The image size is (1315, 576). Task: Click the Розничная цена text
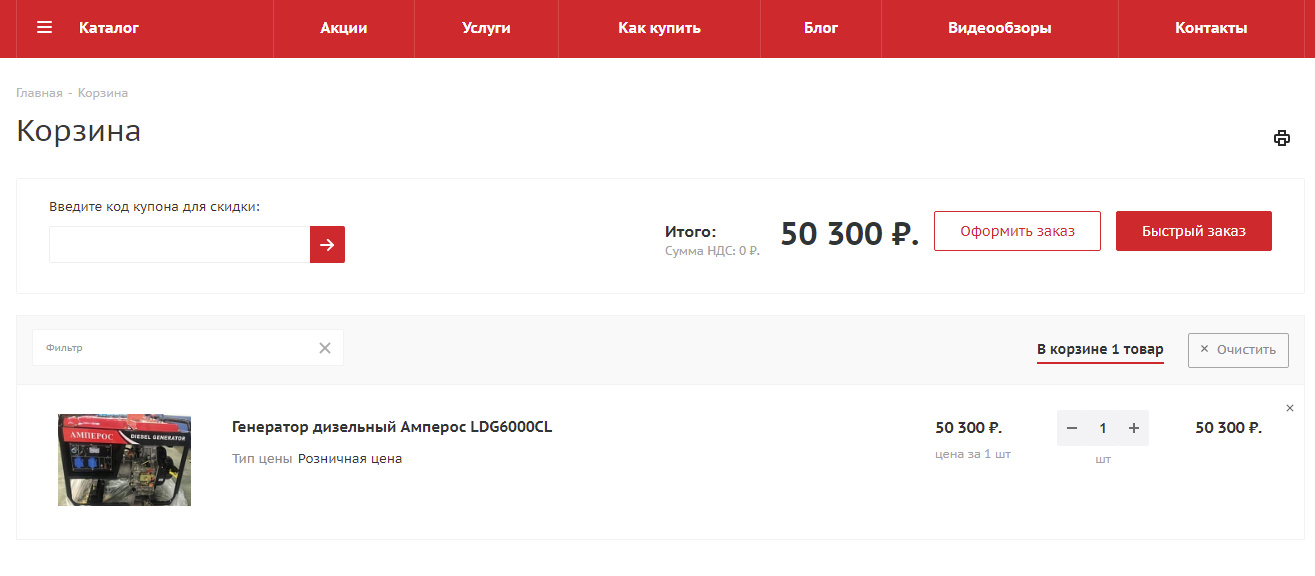pyautogui.click(x=350, y=459)
